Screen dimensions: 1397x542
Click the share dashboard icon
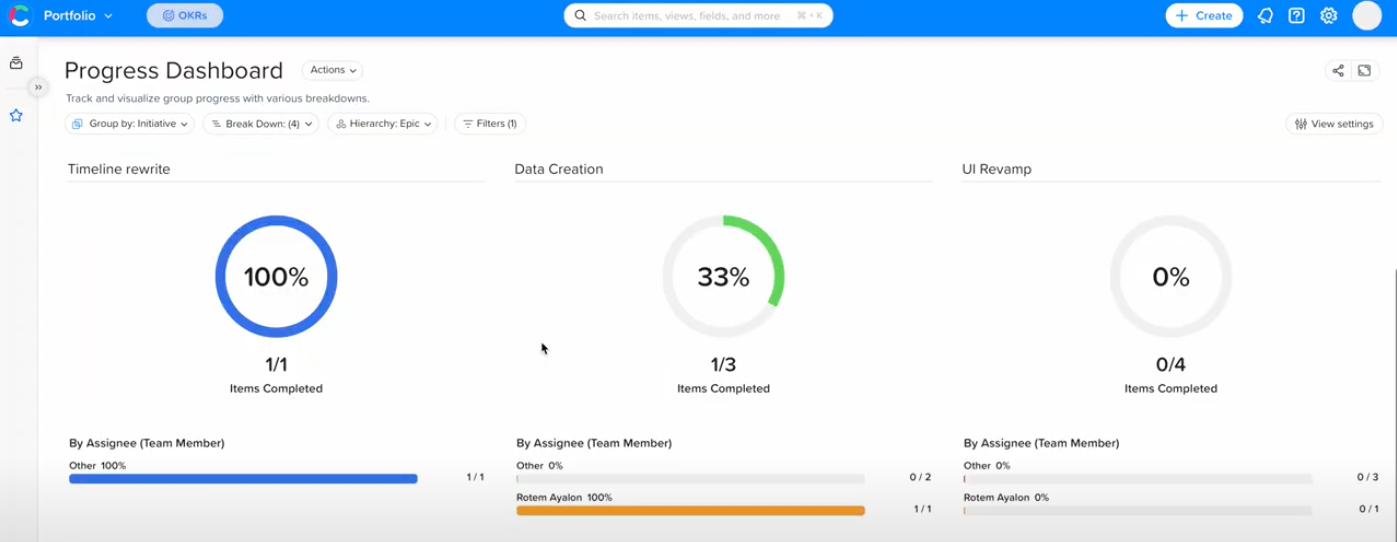1338,70
